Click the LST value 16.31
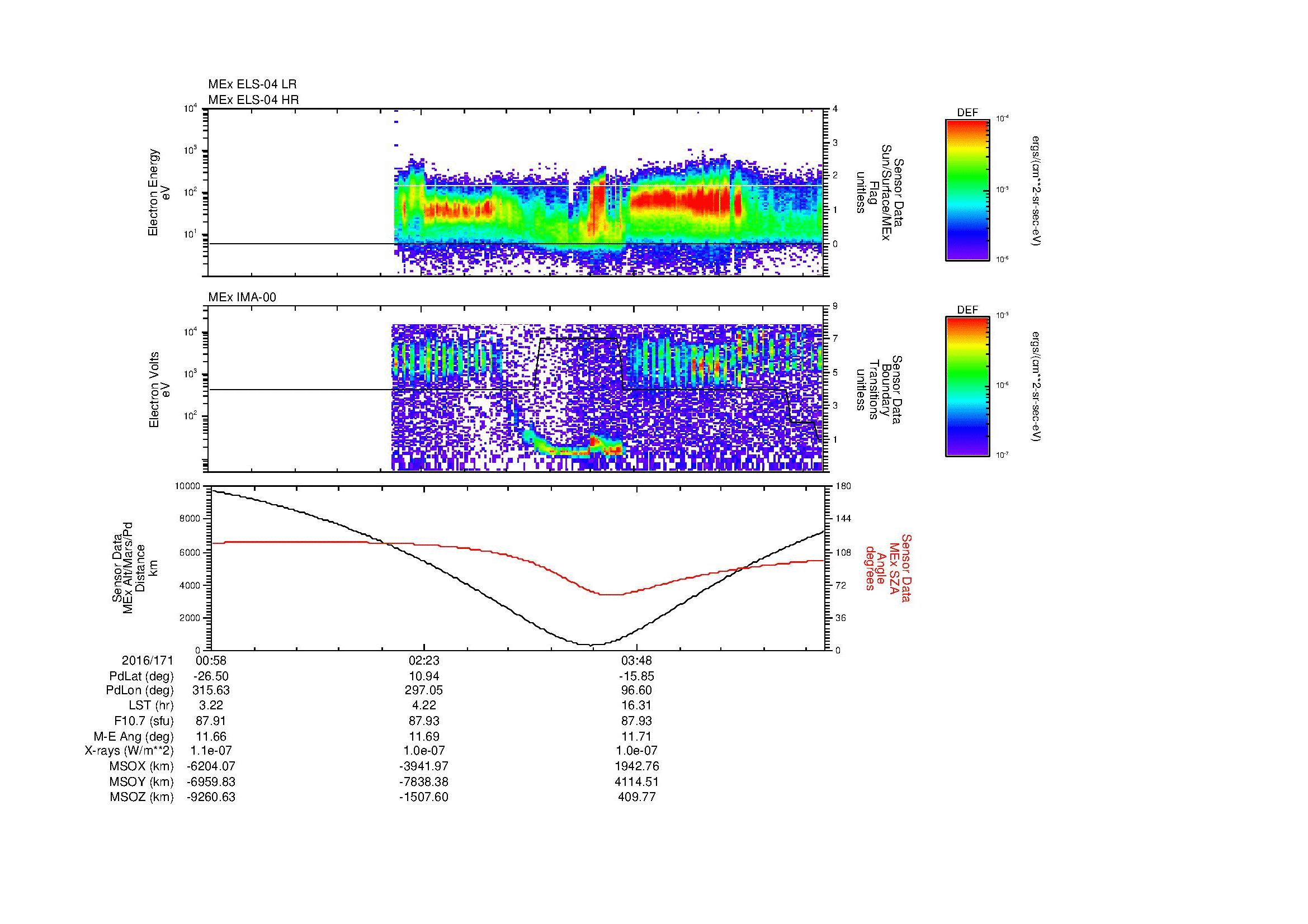 636,706
